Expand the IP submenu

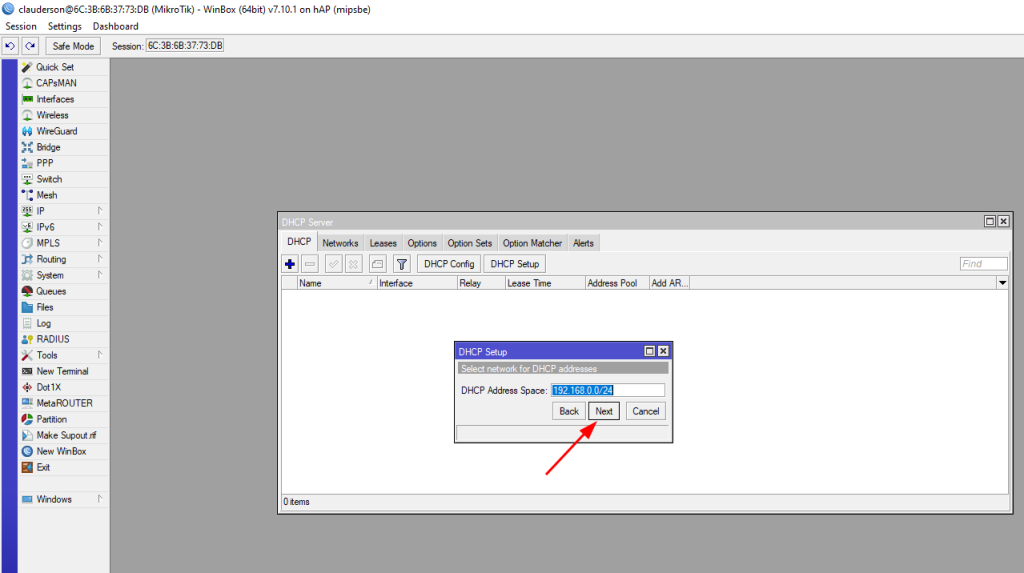tap(40, 211)
